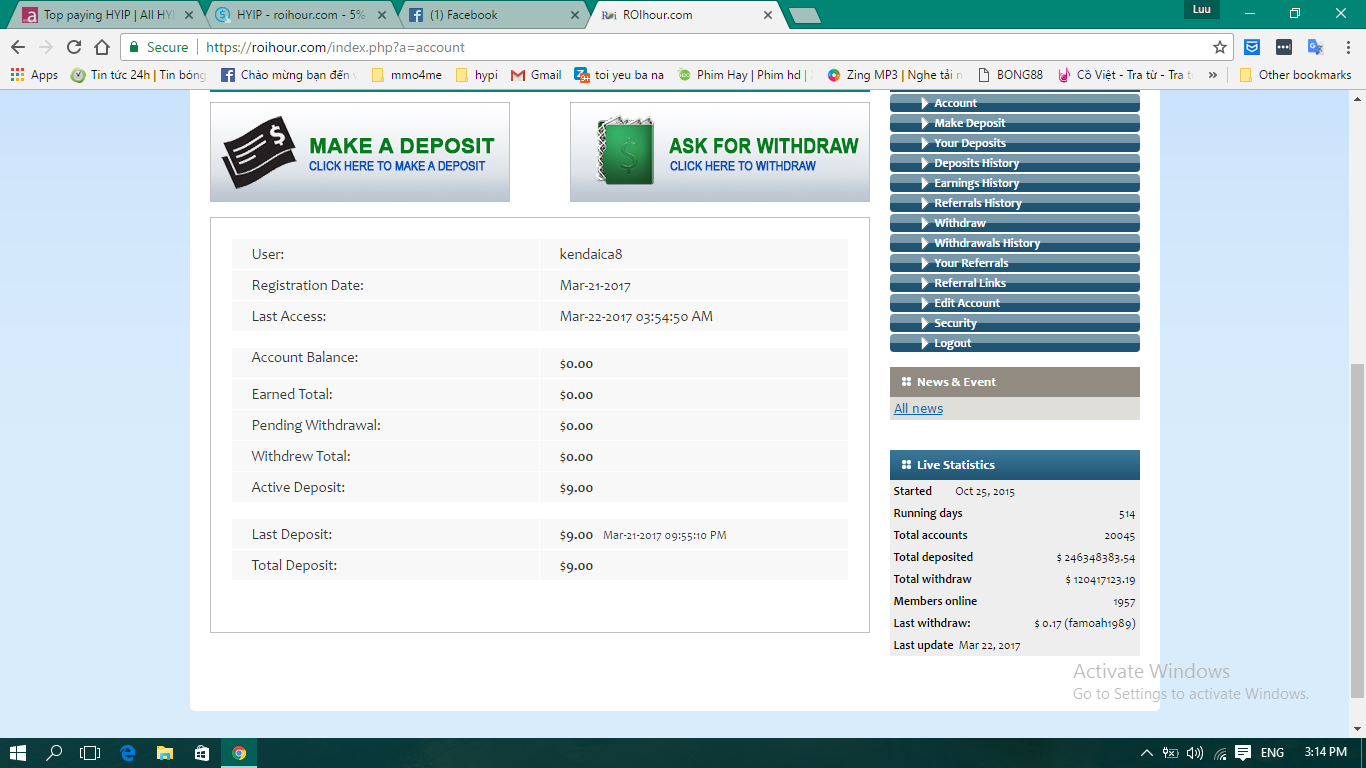Open Earnings History in the sidebar
This screenshot has width=1366, height=768.
[x=1015, y=183]
